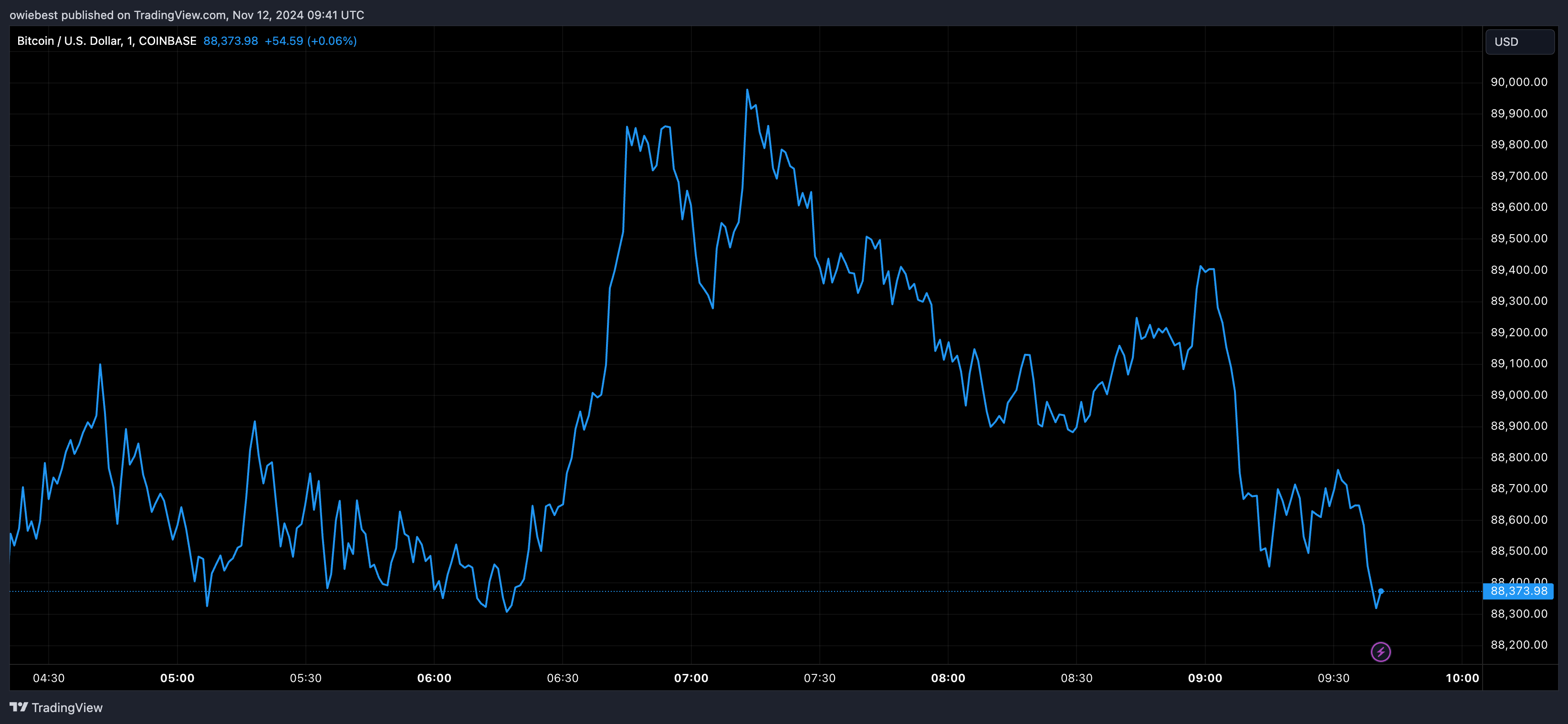This screenshot has width=1568, height=724.
Task: Click the 06:00 time axis label
Action: point(434,678)
